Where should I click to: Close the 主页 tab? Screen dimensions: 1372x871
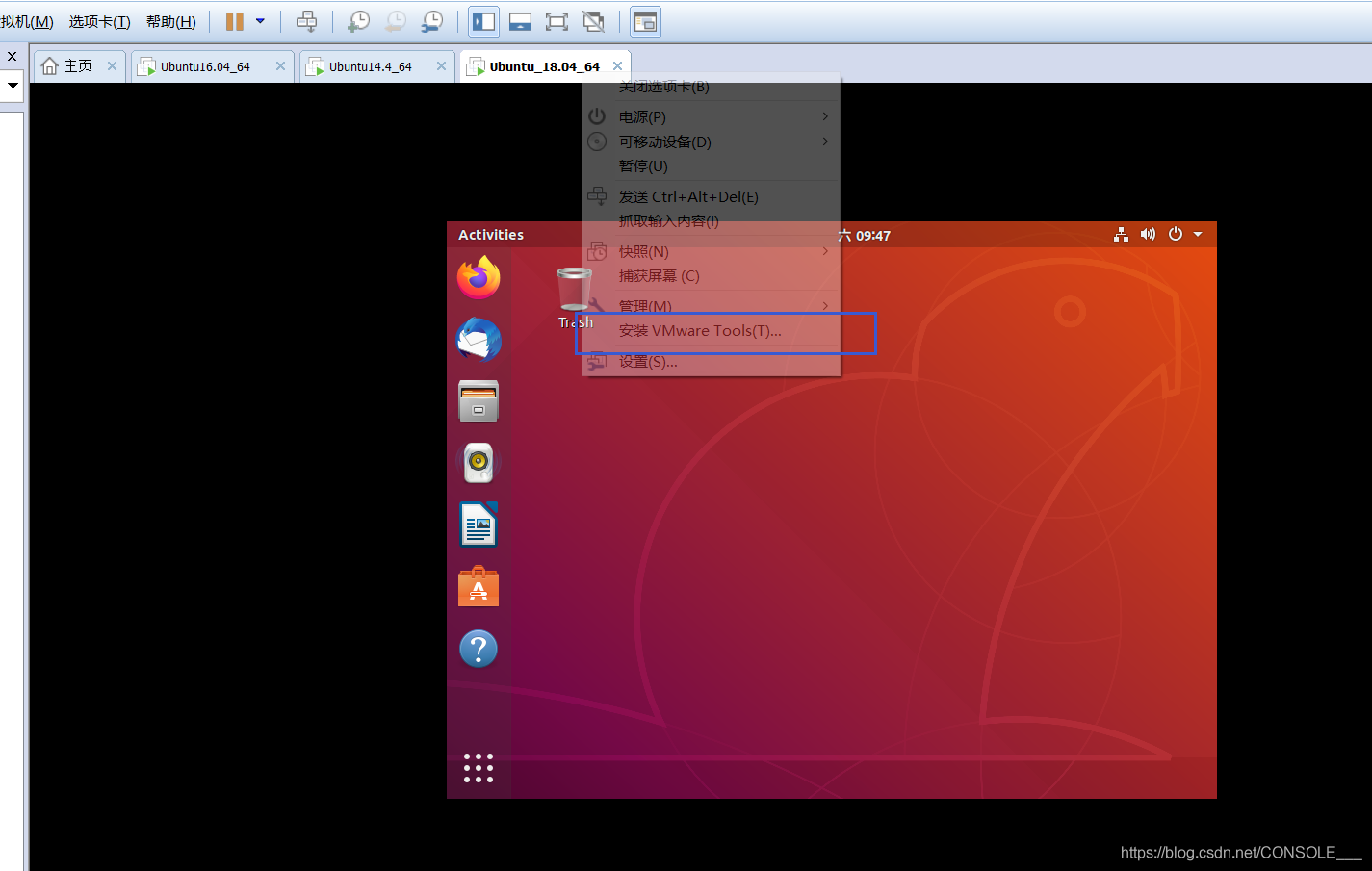coord(112,66)
